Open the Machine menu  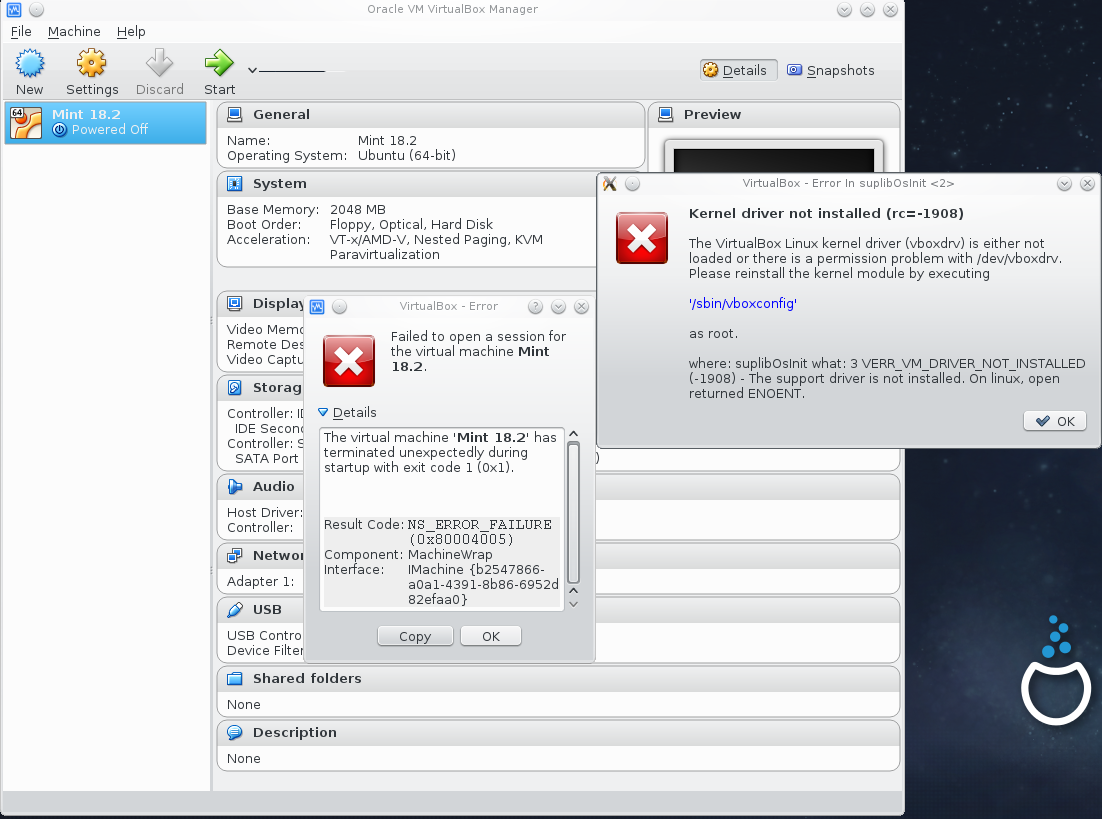coord(74,32)
